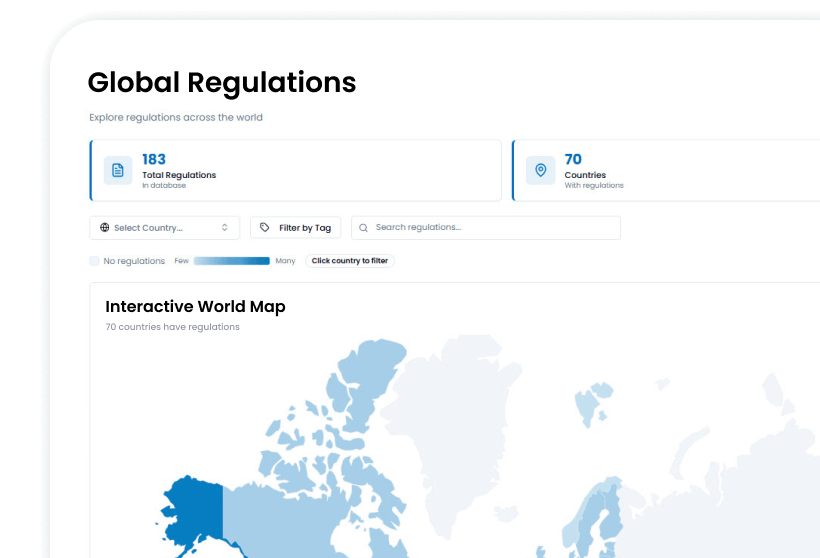This screenshot has width=820, height=558.
Task: Click the globe icon in Select Country
Action: tap(105, 227)
